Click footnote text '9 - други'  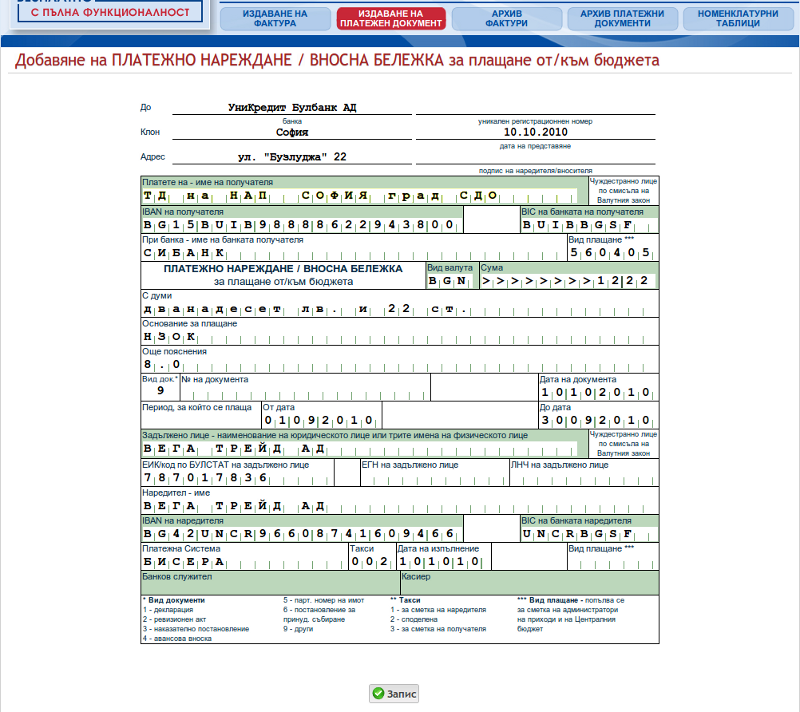tap(298, 629)
